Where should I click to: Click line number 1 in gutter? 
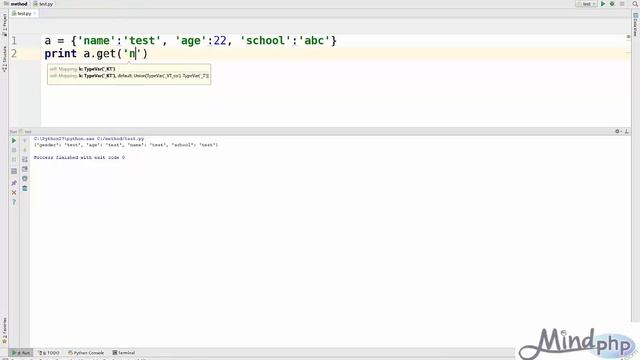tap(14, 40)
